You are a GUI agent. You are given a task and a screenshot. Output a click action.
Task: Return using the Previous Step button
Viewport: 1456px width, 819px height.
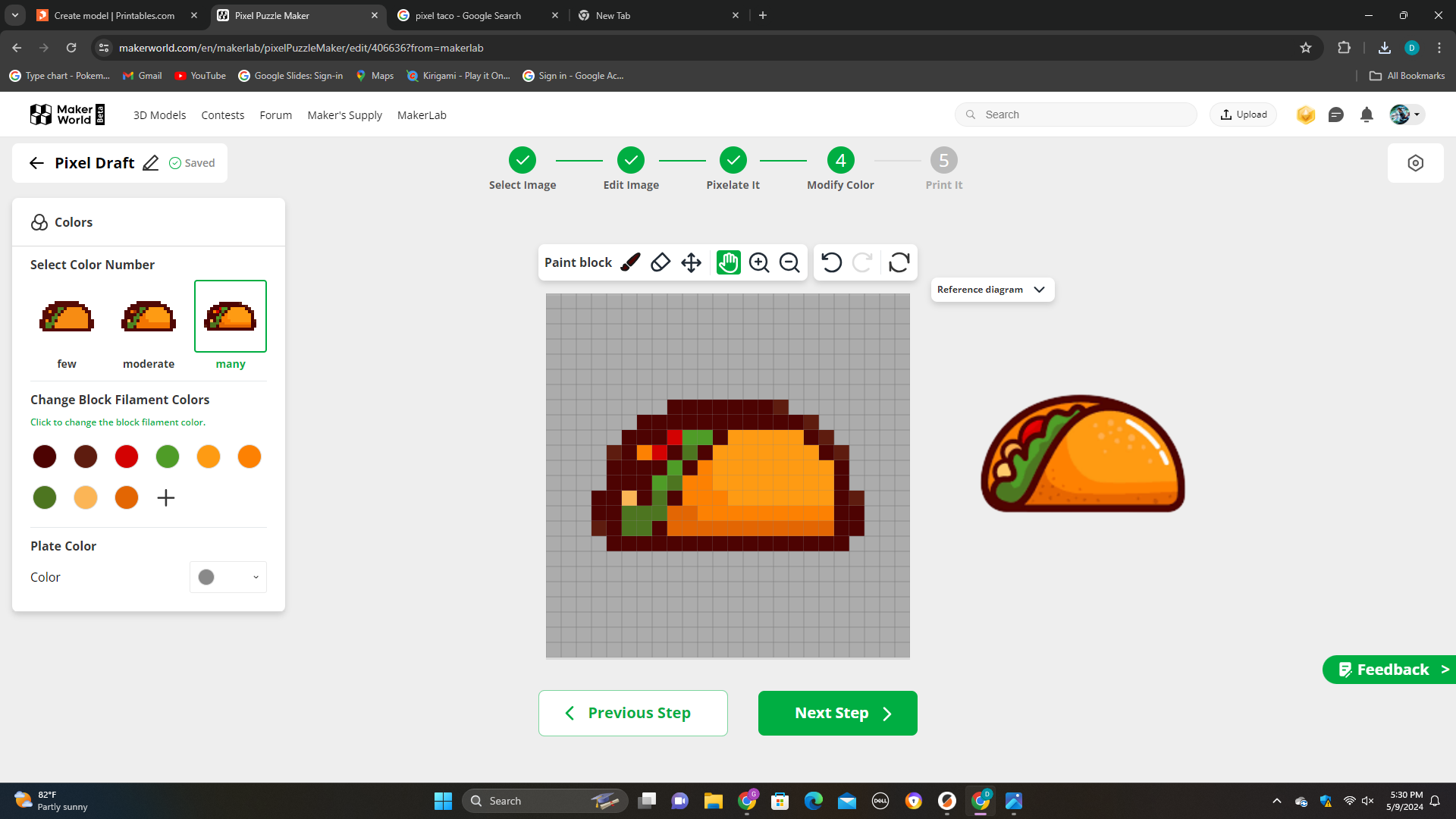coord(632,713)
